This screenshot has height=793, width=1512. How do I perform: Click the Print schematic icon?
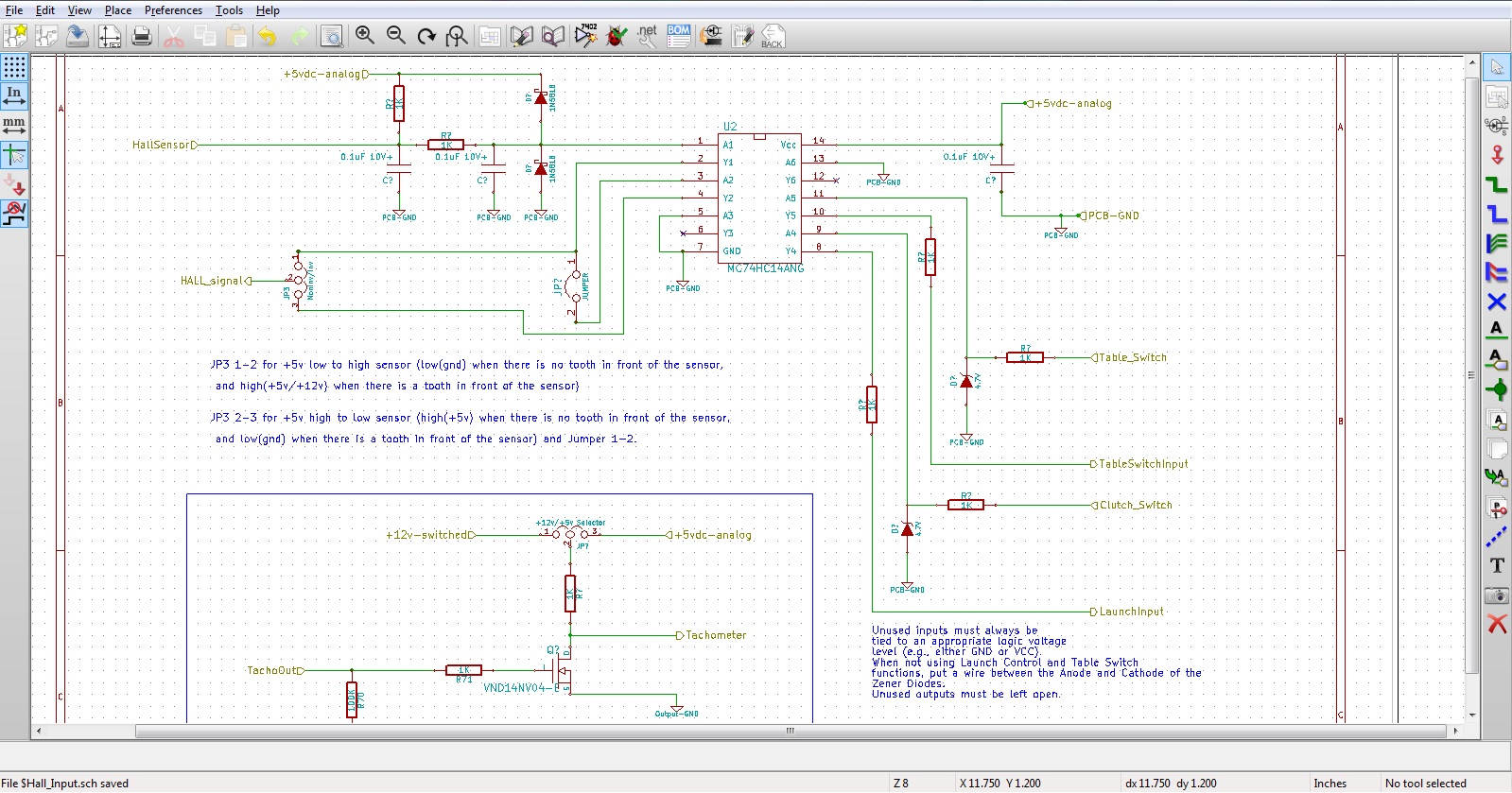point(142,37)
